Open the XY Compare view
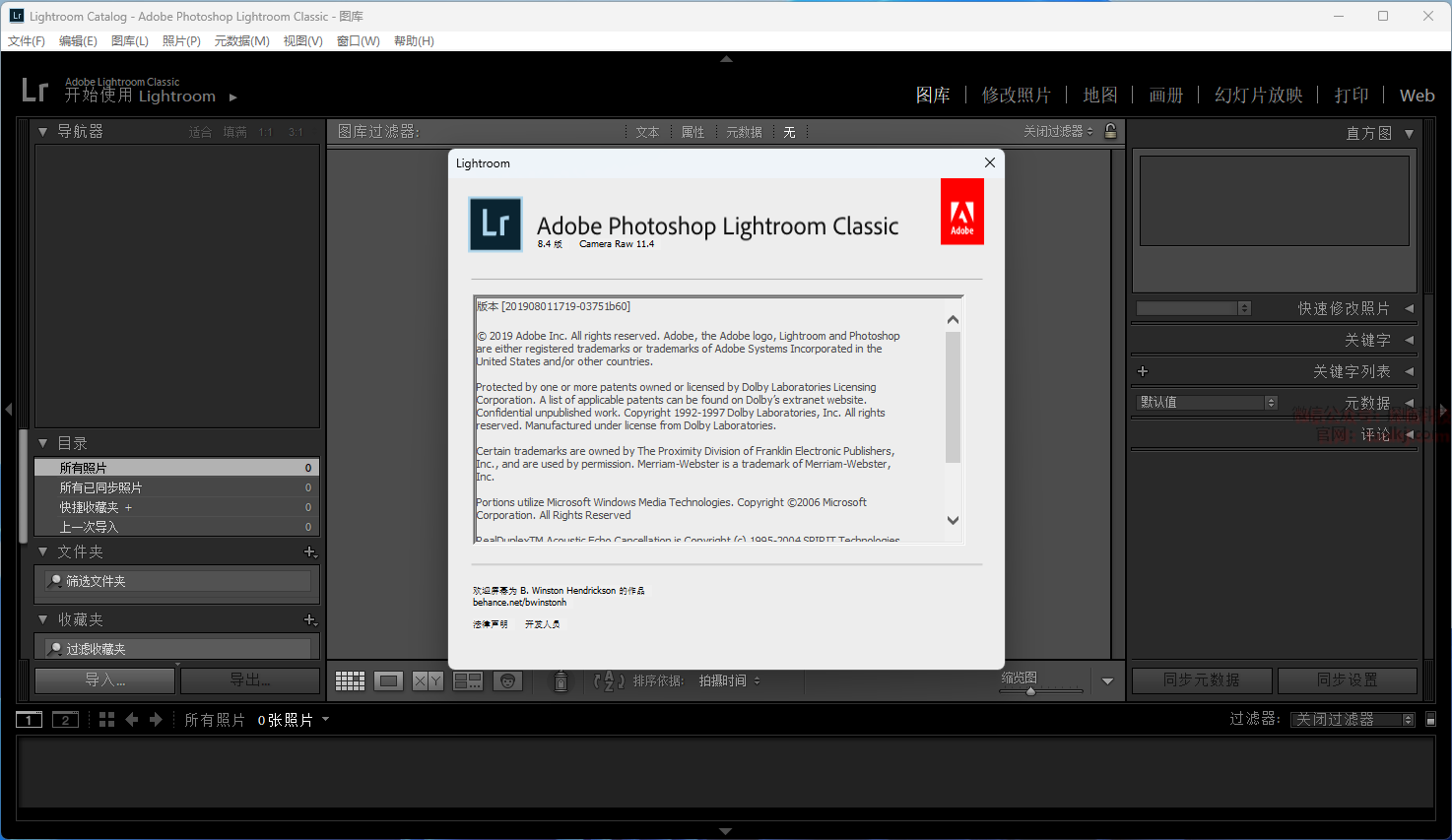The image size is (1452, 840). [x=428, y=680]
